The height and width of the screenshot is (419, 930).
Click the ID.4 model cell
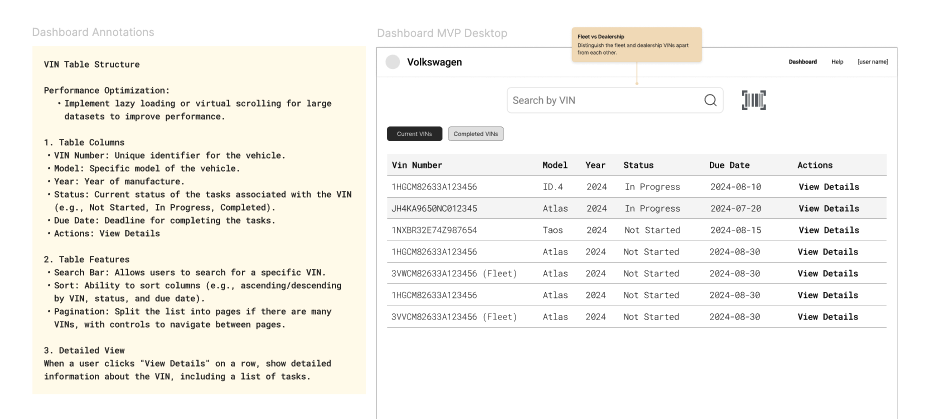[x=553, y=187]
